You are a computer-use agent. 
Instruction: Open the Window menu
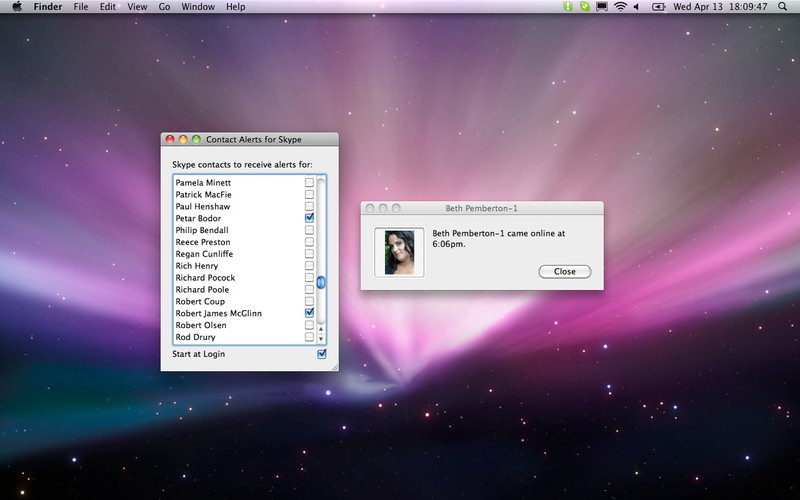198,7
